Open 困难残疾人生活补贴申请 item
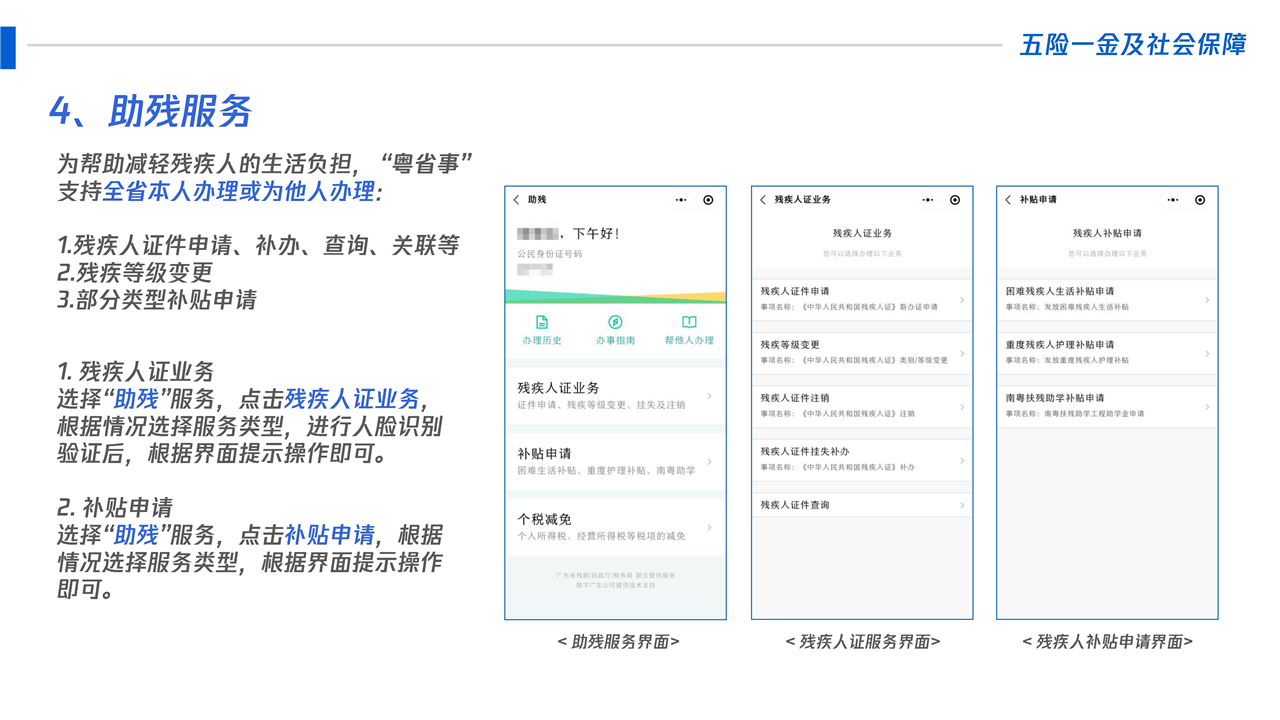1280x720 pixels. pos(1107,299)
